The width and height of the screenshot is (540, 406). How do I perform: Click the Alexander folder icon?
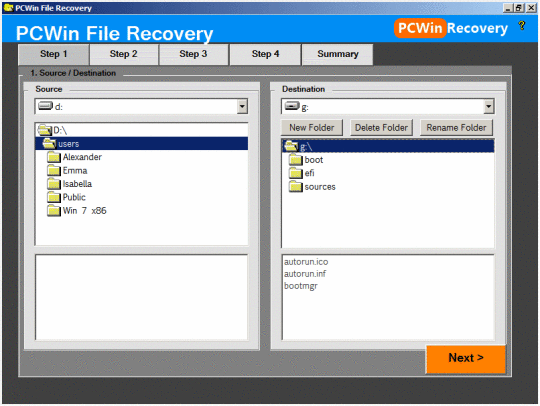[54, 157]
